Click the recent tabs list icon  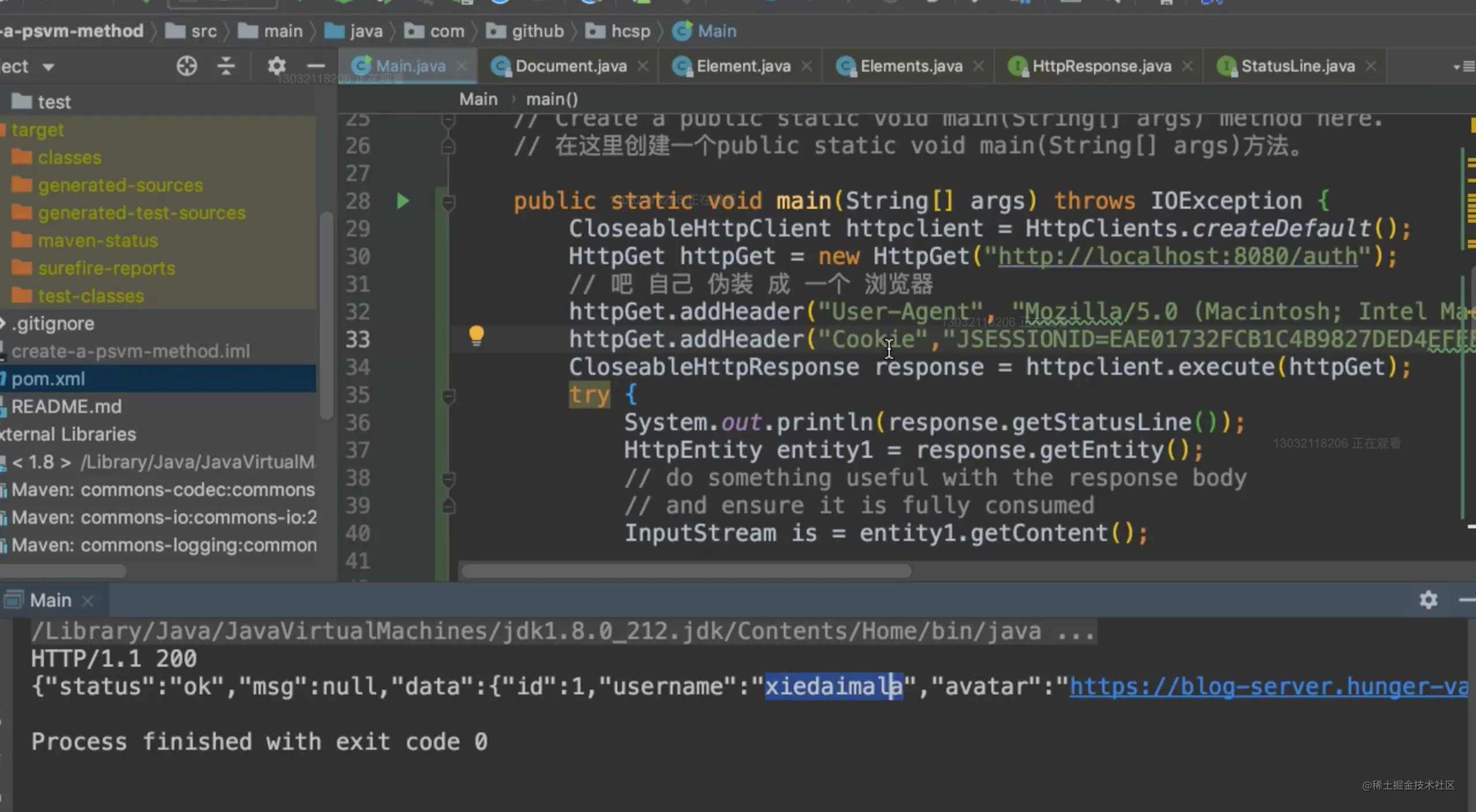[1464, 67]
